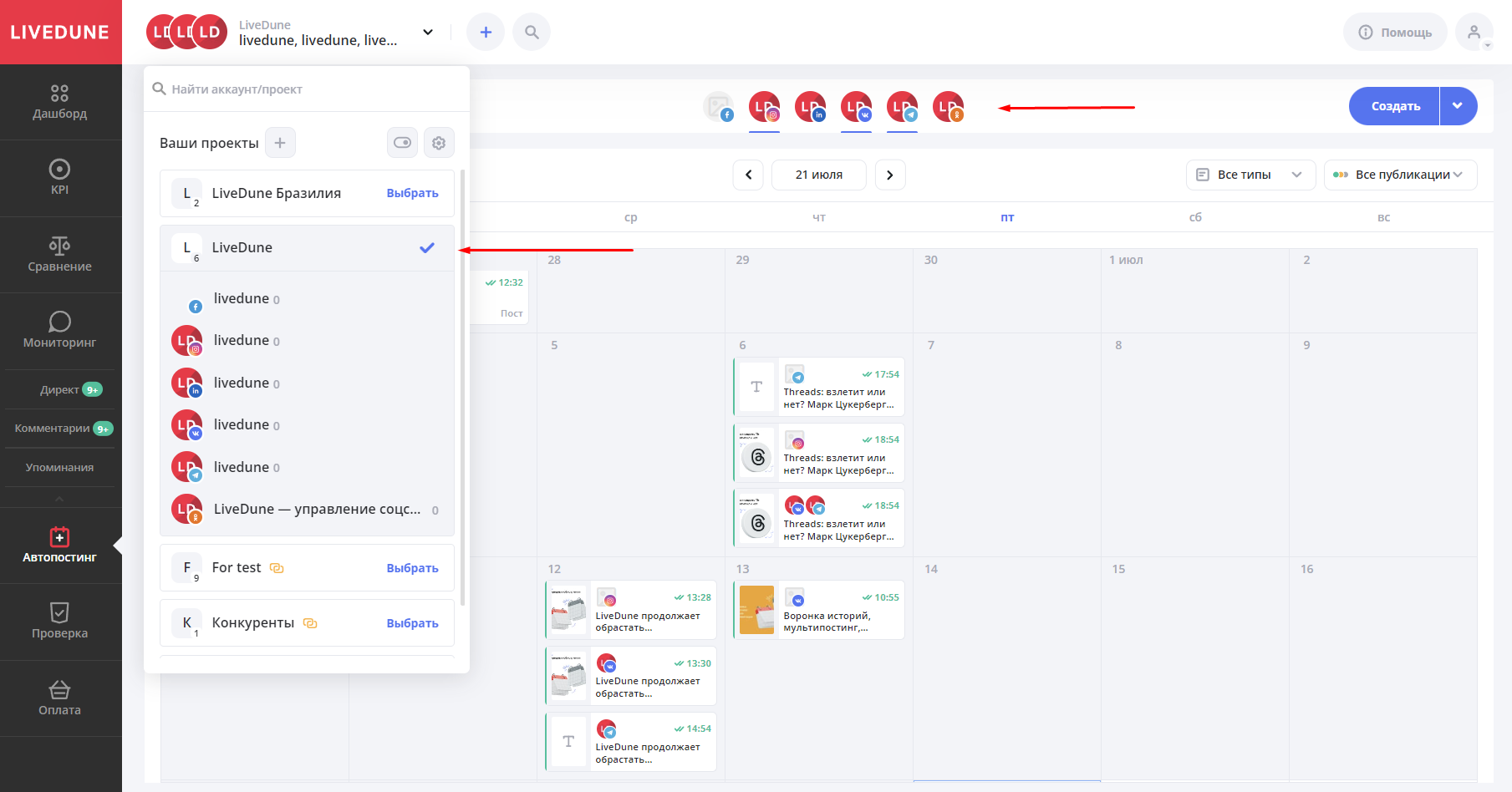
Task: Select livedune VK account in list
Action: [x=307, y=425]
